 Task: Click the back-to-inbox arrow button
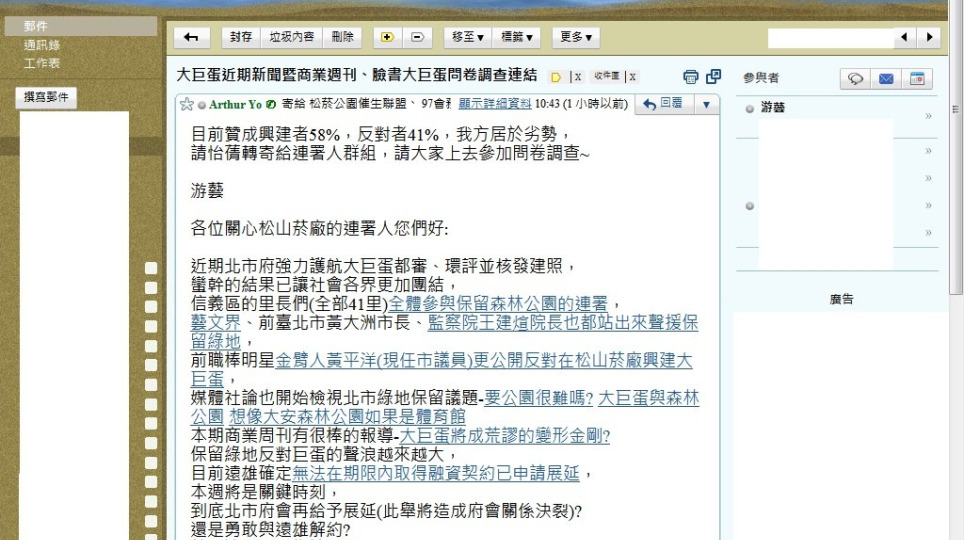coord(191,37)
